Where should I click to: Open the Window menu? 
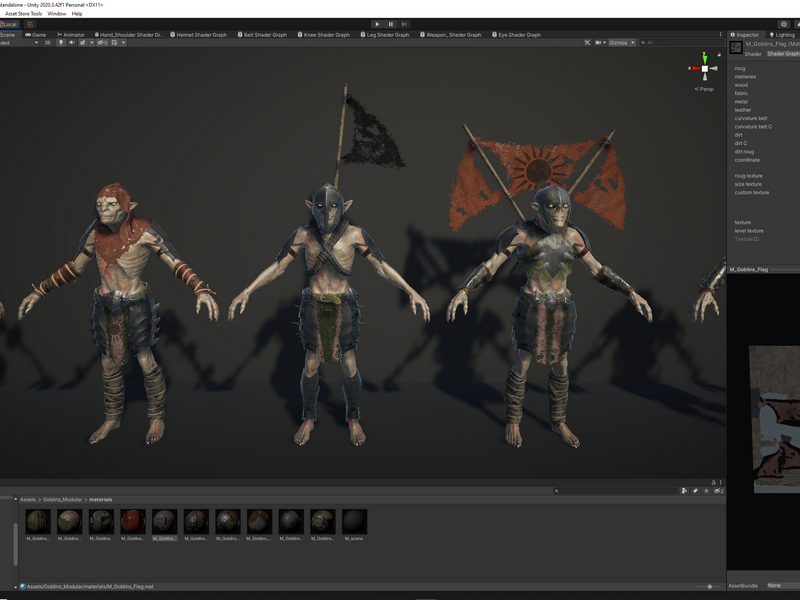pyautogui.click(x=57, y=14)
